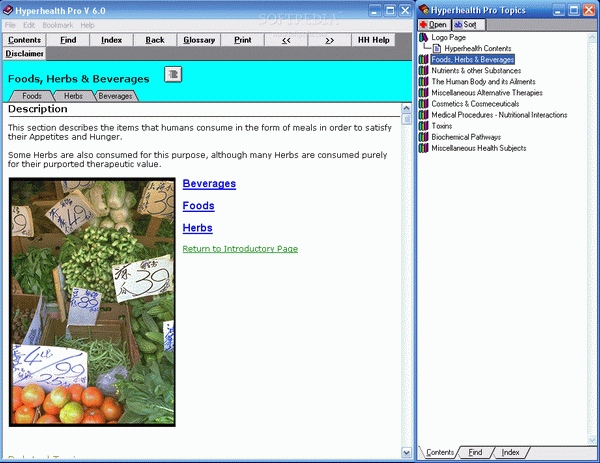Open the Bookmark menu

(57, 24)
